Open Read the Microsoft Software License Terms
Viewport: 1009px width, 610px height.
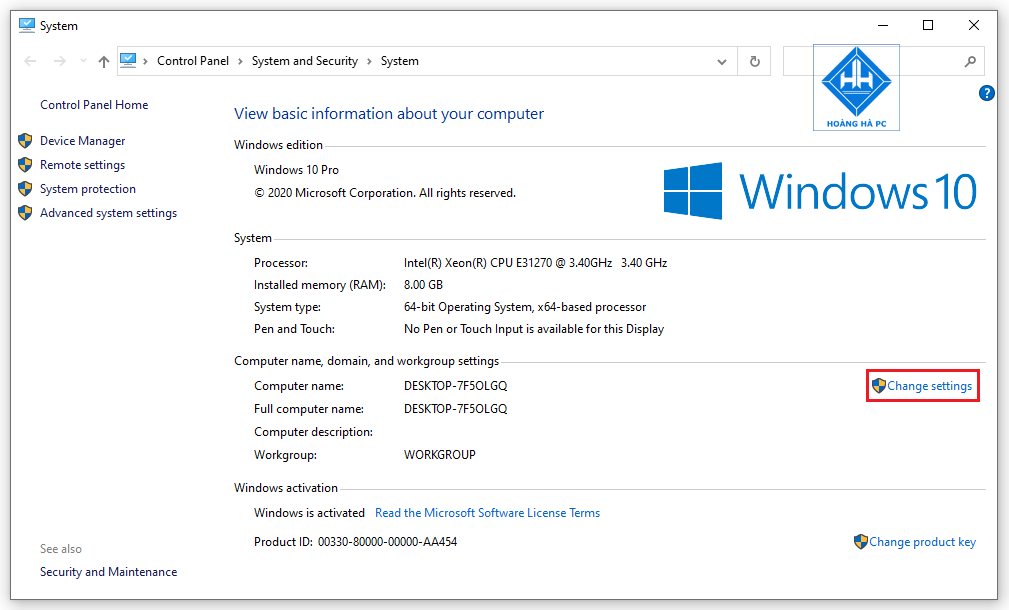(x=487, y=512)
